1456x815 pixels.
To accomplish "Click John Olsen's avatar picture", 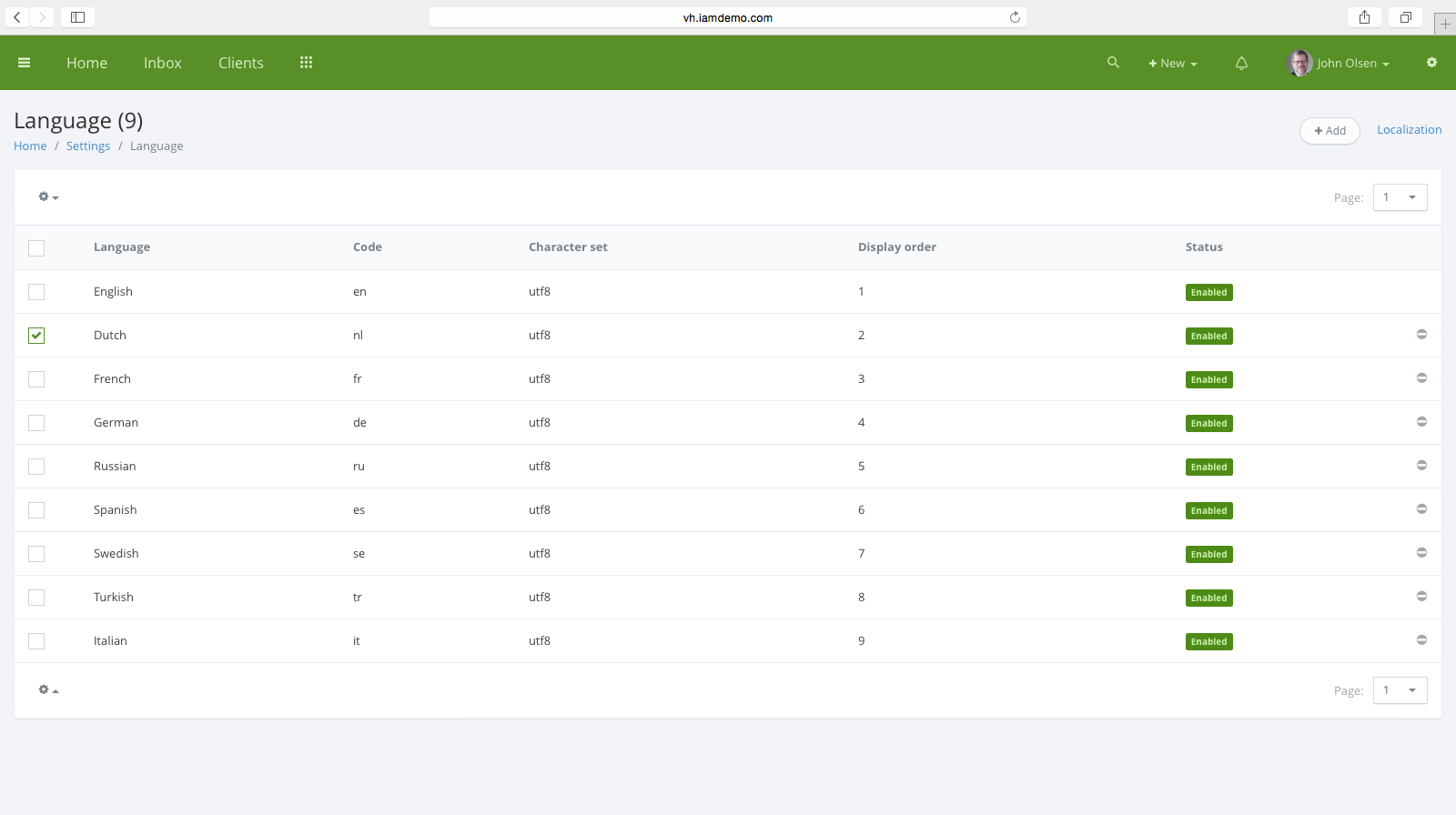I will (x=1299, y=63).
